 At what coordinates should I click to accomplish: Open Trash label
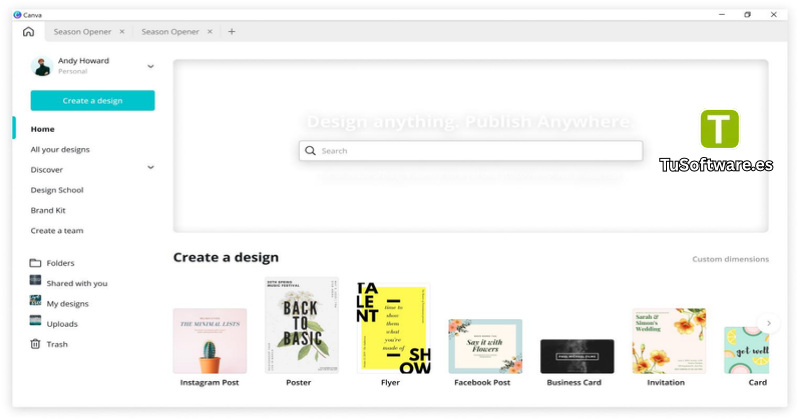click(x=57, y=344)
